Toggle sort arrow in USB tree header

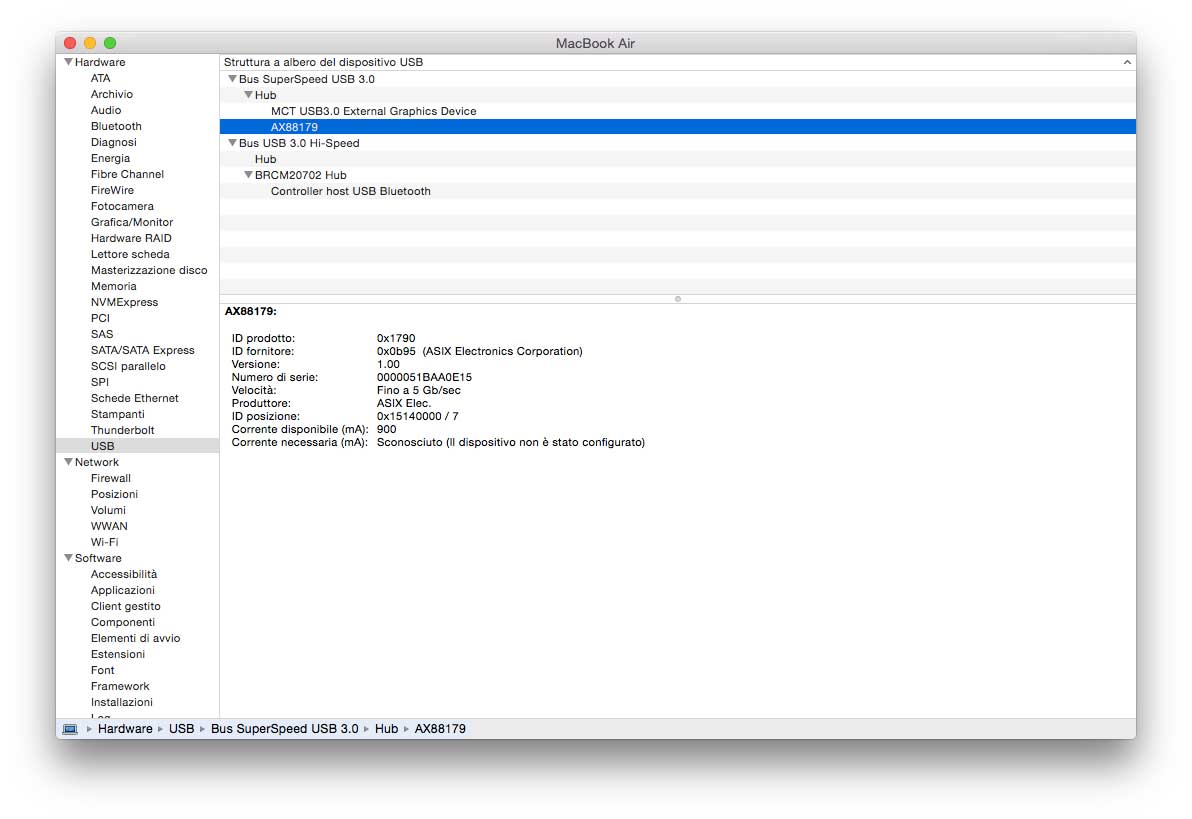pos(1127,62)
